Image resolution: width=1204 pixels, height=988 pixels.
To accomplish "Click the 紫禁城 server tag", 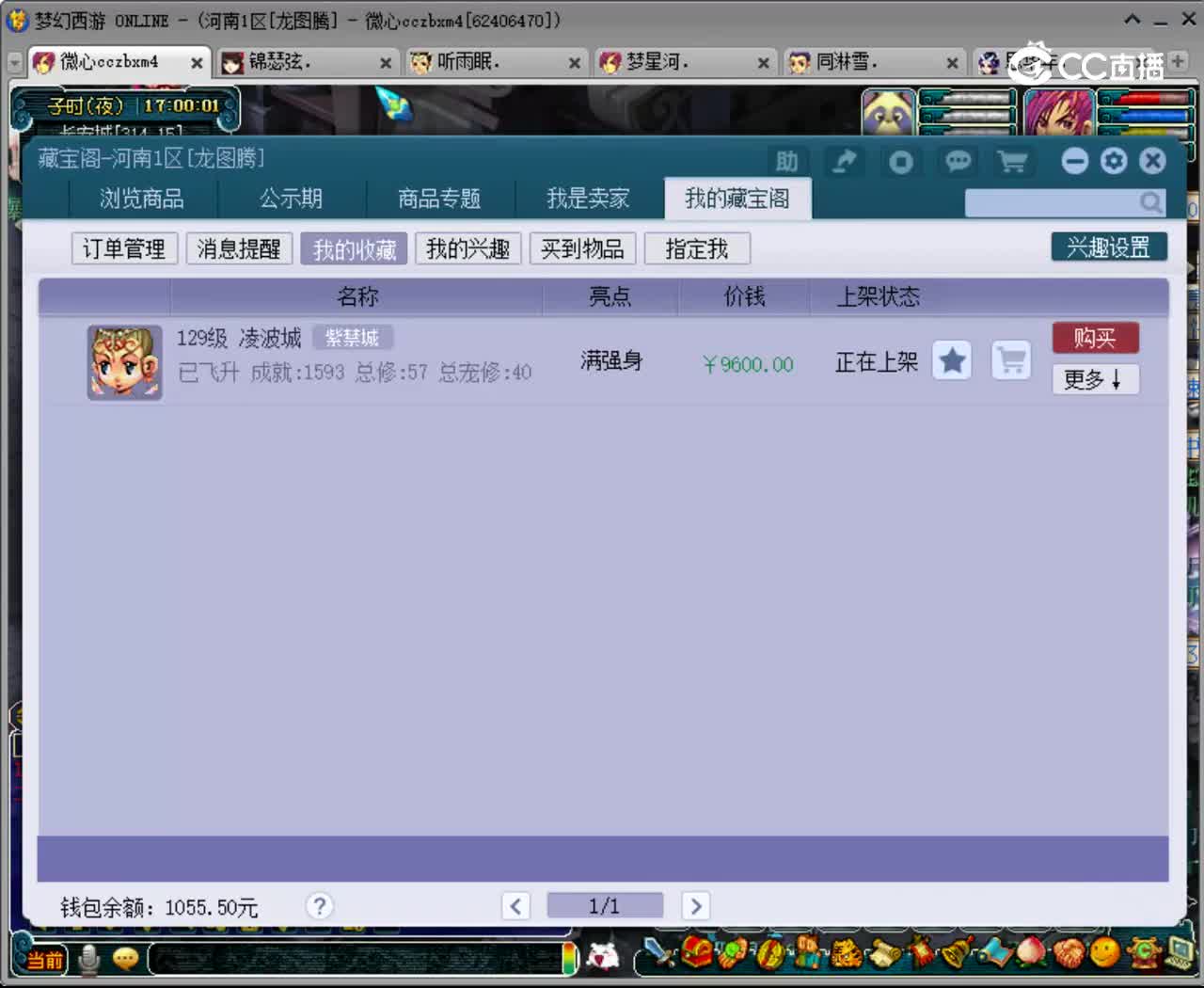I will coord(353,337).
